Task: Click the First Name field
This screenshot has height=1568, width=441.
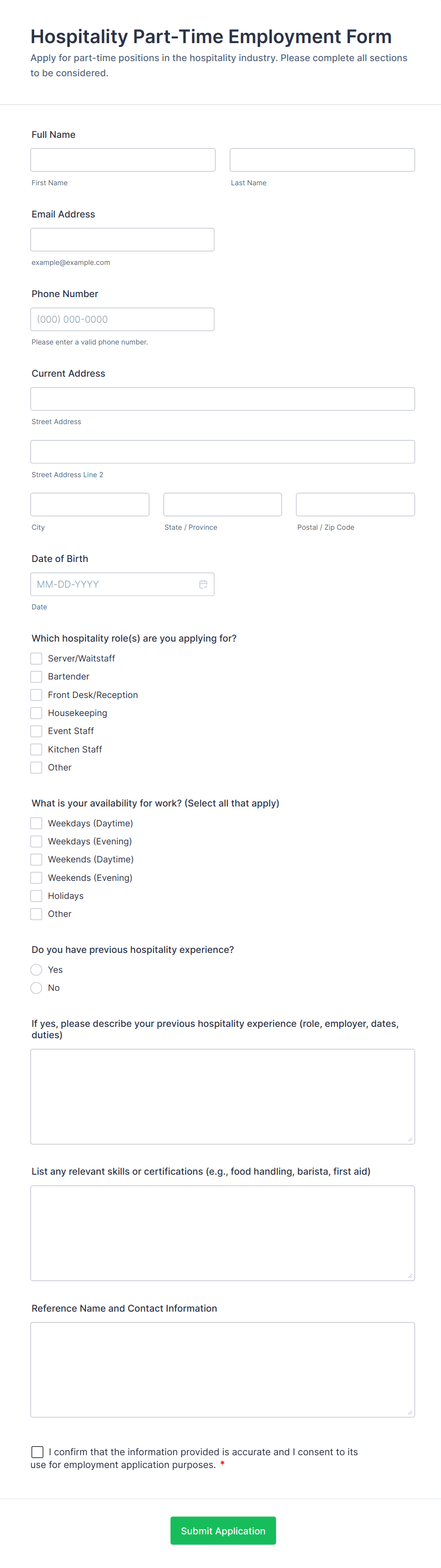Action: (123, 160)
